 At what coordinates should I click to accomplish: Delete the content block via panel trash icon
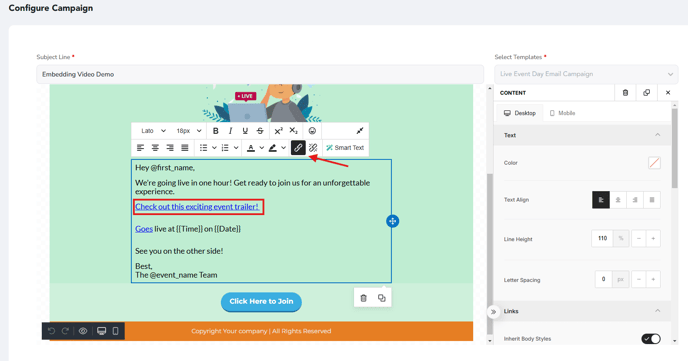click(x=625, y=93)
